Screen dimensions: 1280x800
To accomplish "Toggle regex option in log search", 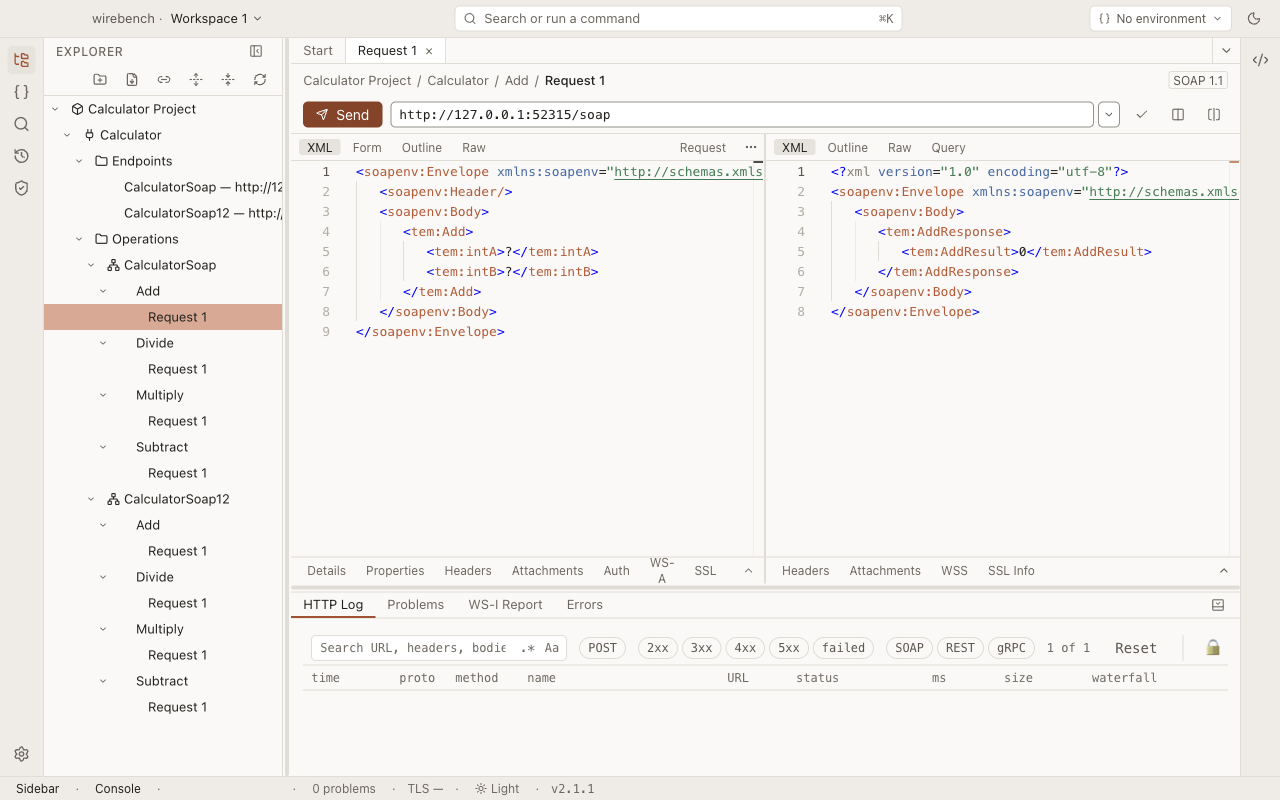I will [x=528, y=648].
